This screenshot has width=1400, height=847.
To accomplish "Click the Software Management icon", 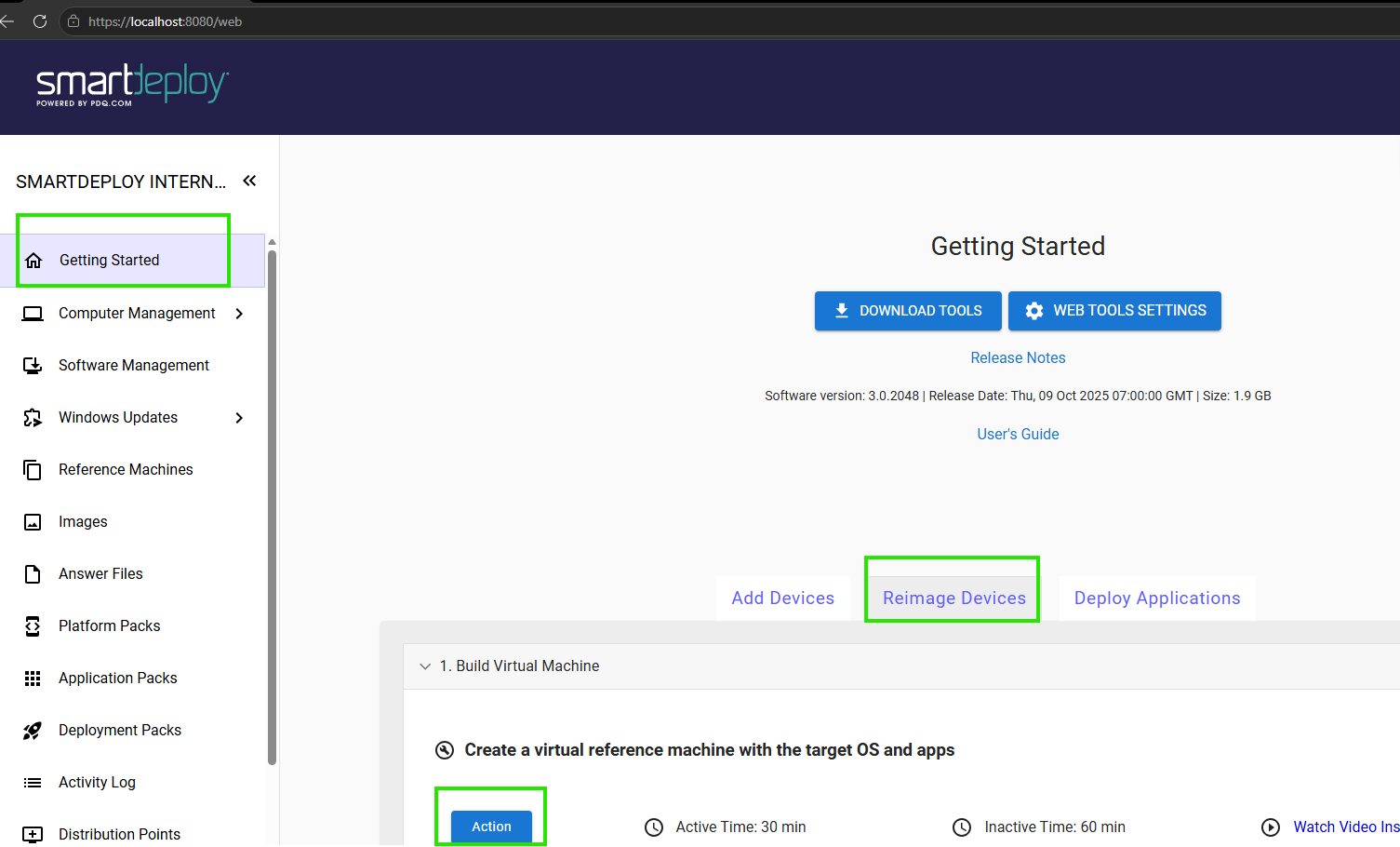I will 33,366.
